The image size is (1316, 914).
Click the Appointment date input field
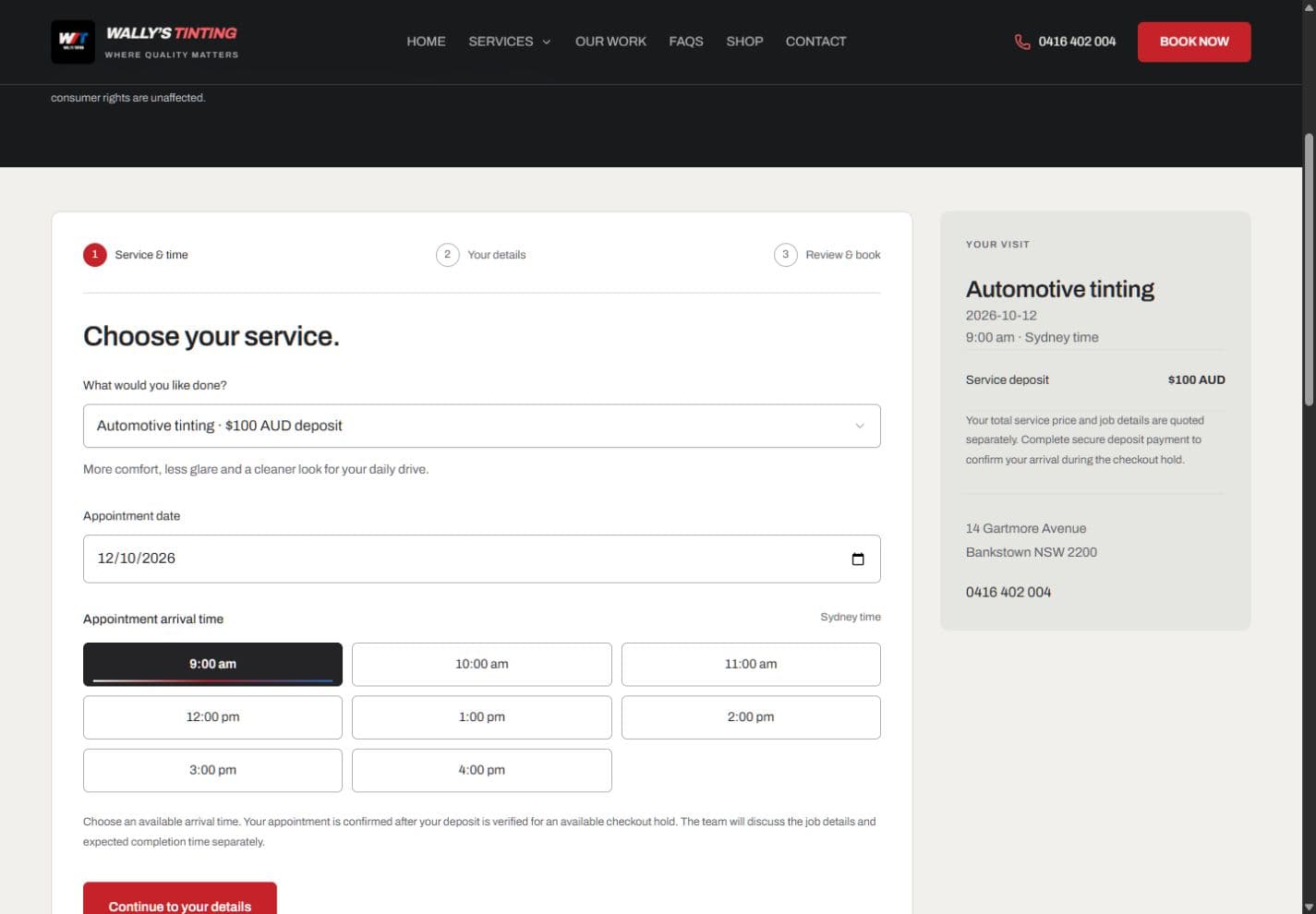click(482, 559)
